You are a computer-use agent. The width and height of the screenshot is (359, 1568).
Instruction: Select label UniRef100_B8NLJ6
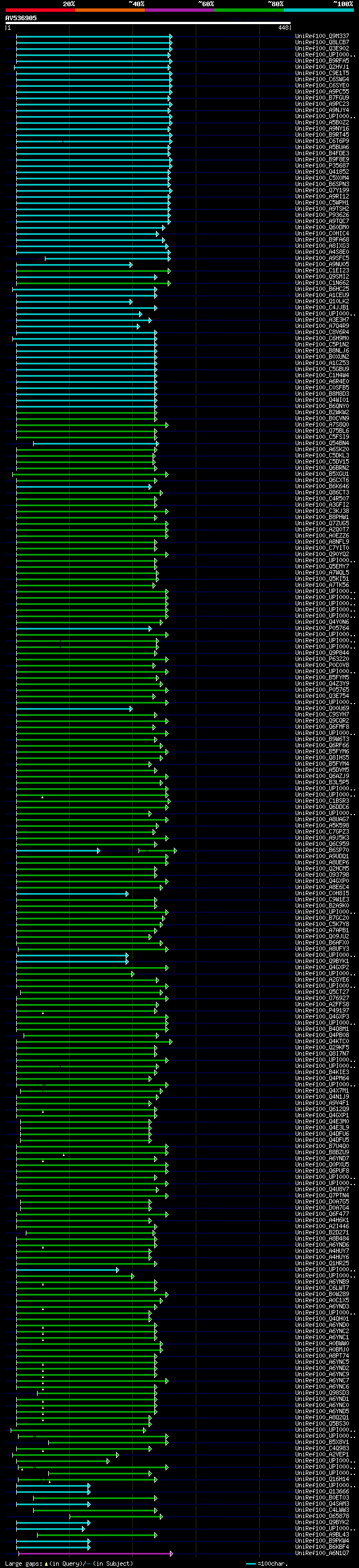pos(323,350)
